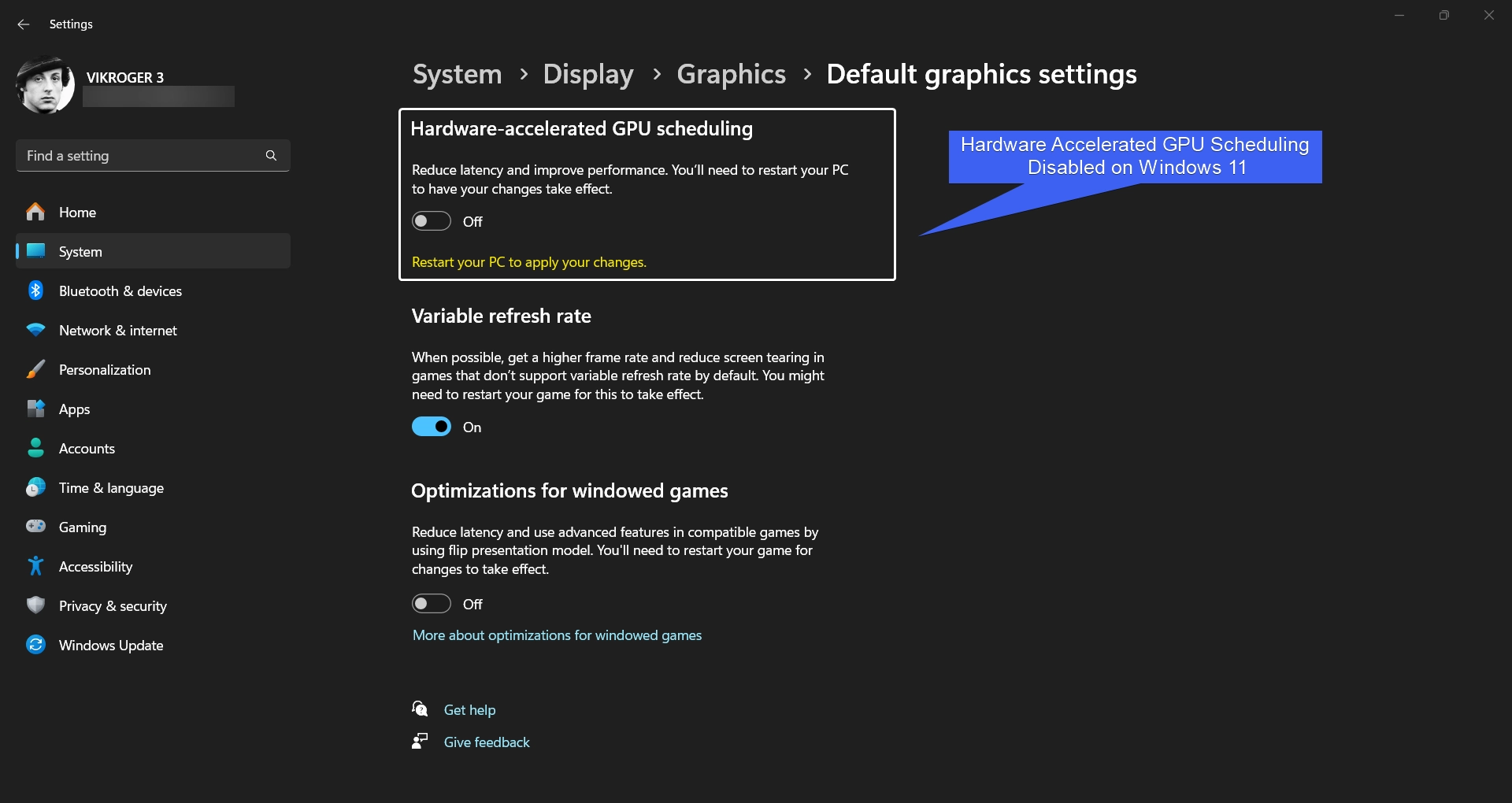Image resolution: width=1512 pixels, height=803 pixels.
Task: Go to Privacy & security settings
Action: pos(153,605)
